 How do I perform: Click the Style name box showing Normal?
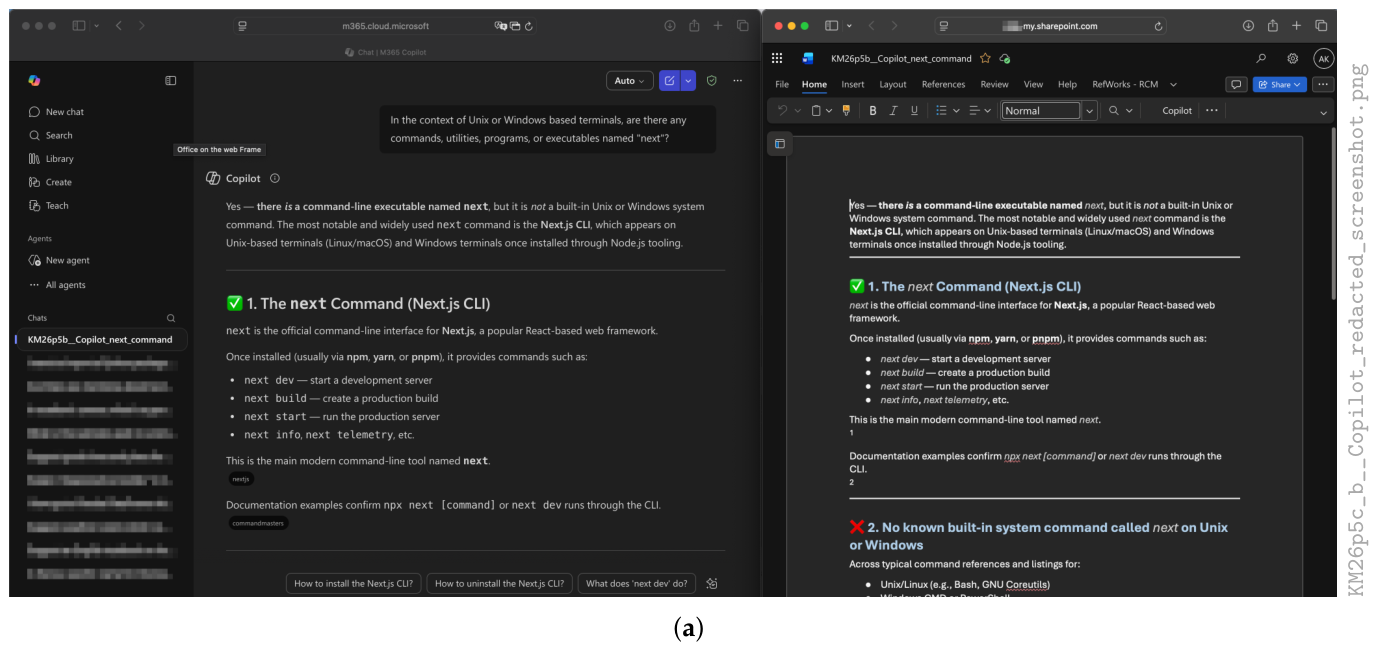pos(1041,110)
